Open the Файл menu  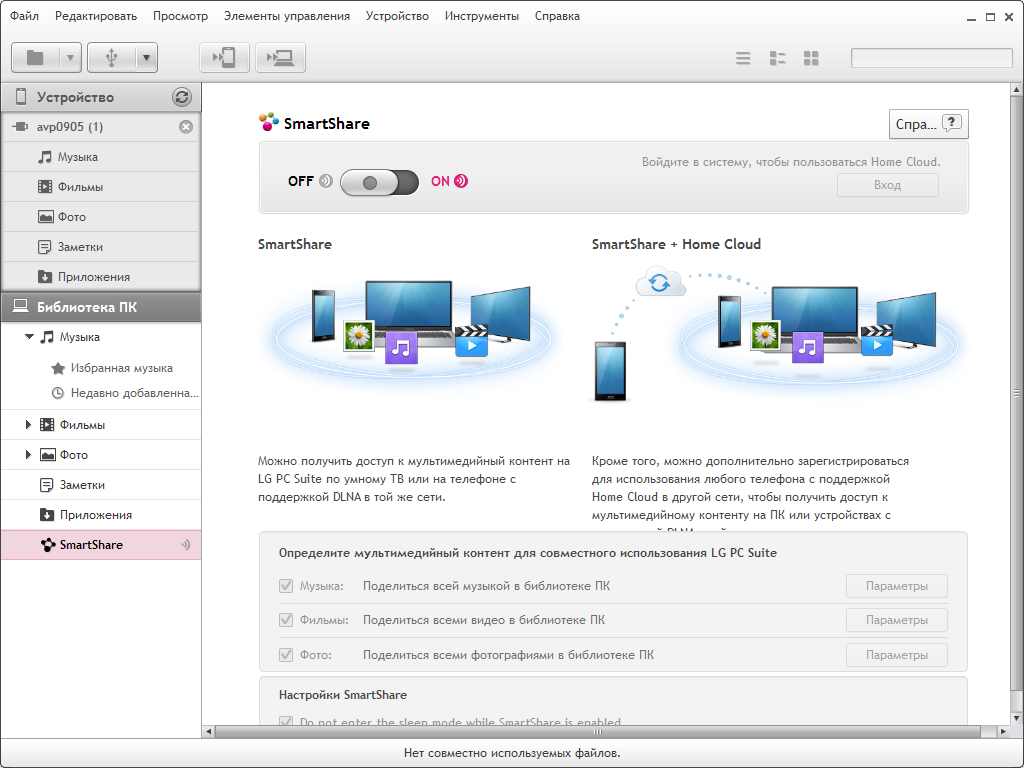(24, 16)
